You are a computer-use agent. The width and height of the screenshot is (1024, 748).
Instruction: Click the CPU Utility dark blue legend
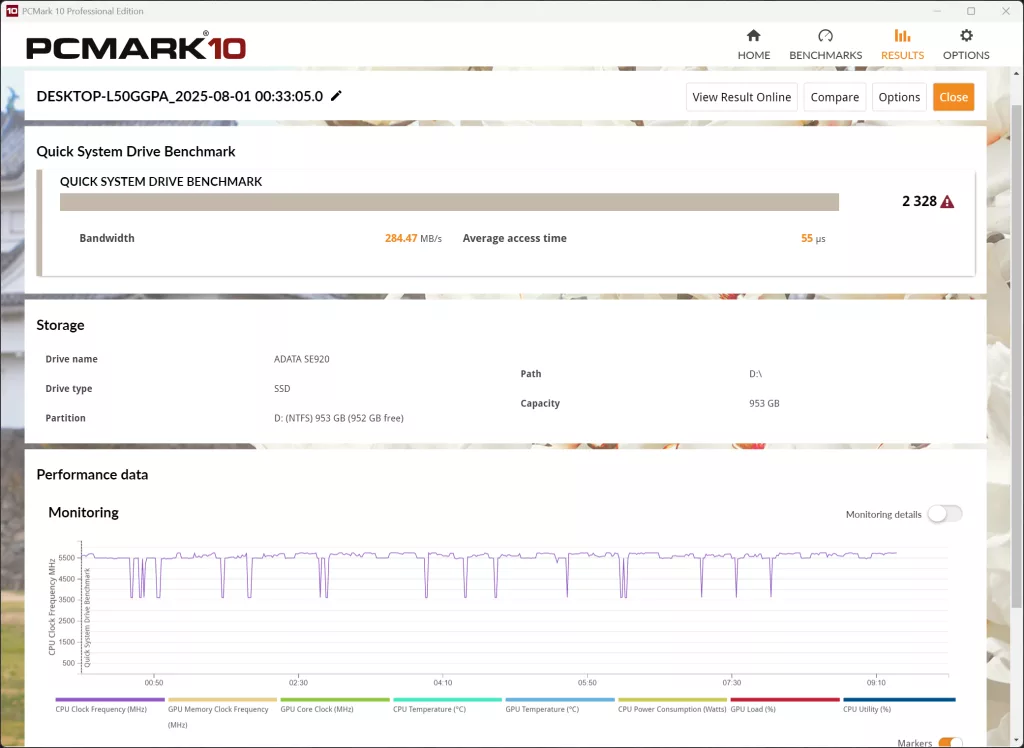coord(899,706)
